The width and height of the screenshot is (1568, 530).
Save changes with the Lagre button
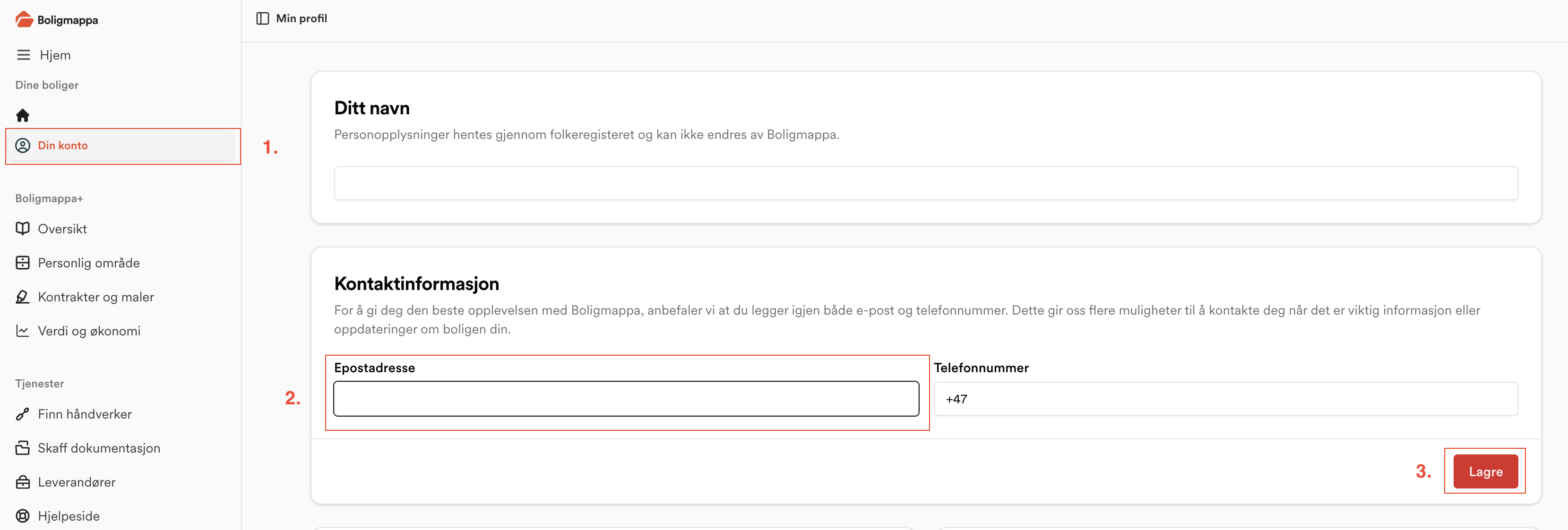(1485, 471)
